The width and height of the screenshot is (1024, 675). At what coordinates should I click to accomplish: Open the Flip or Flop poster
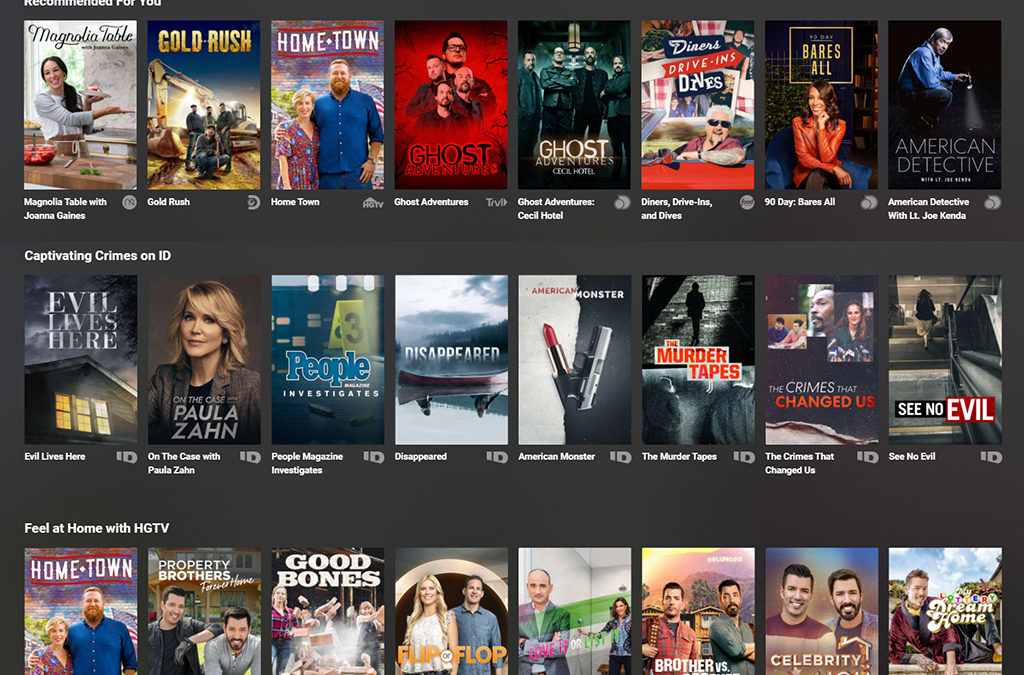(451, 611)
